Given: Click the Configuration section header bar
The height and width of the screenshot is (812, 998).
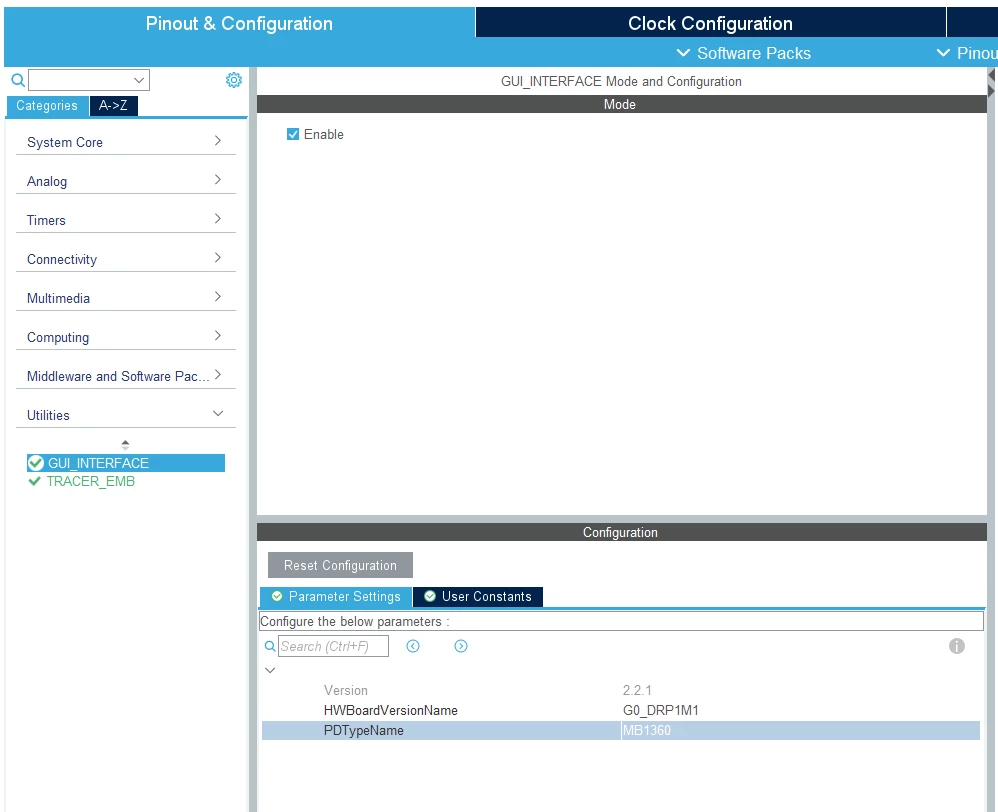Looking at the screenshot, I should coord(621,532).
